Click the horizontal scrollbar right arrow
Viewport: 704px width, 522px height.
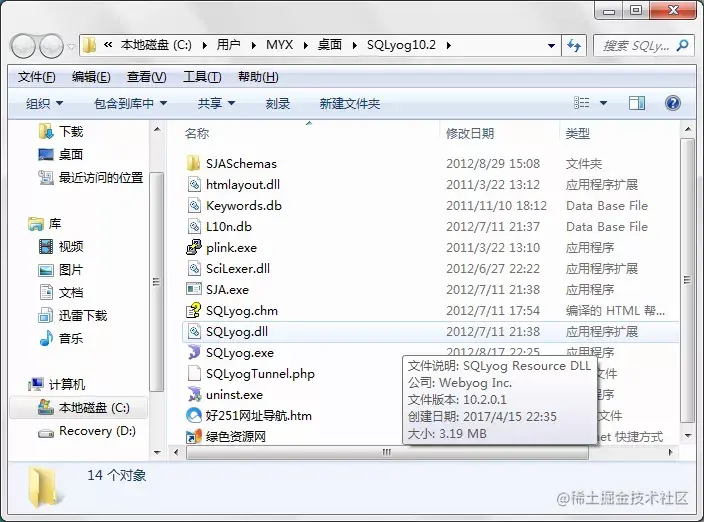click(x=670, y=452)
